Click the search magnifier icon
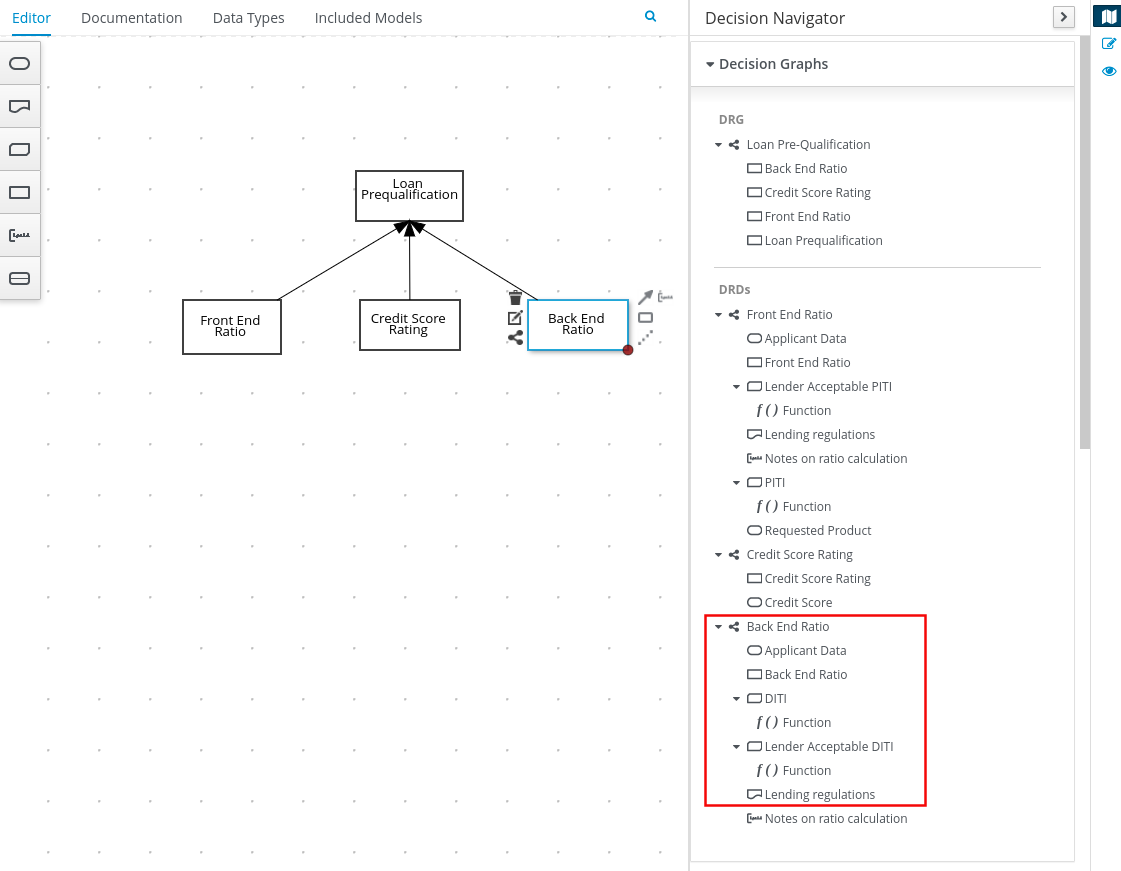The height and width of the screenshot is (871, 1121). pyautogui.click(x=651, y=17)
